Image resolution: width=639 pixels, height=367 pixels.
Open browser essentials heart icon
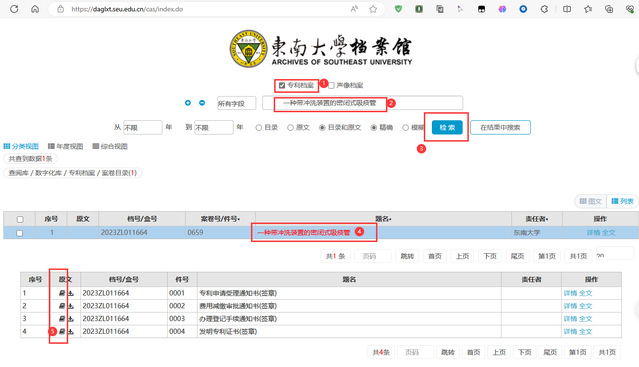coord(630,9)
